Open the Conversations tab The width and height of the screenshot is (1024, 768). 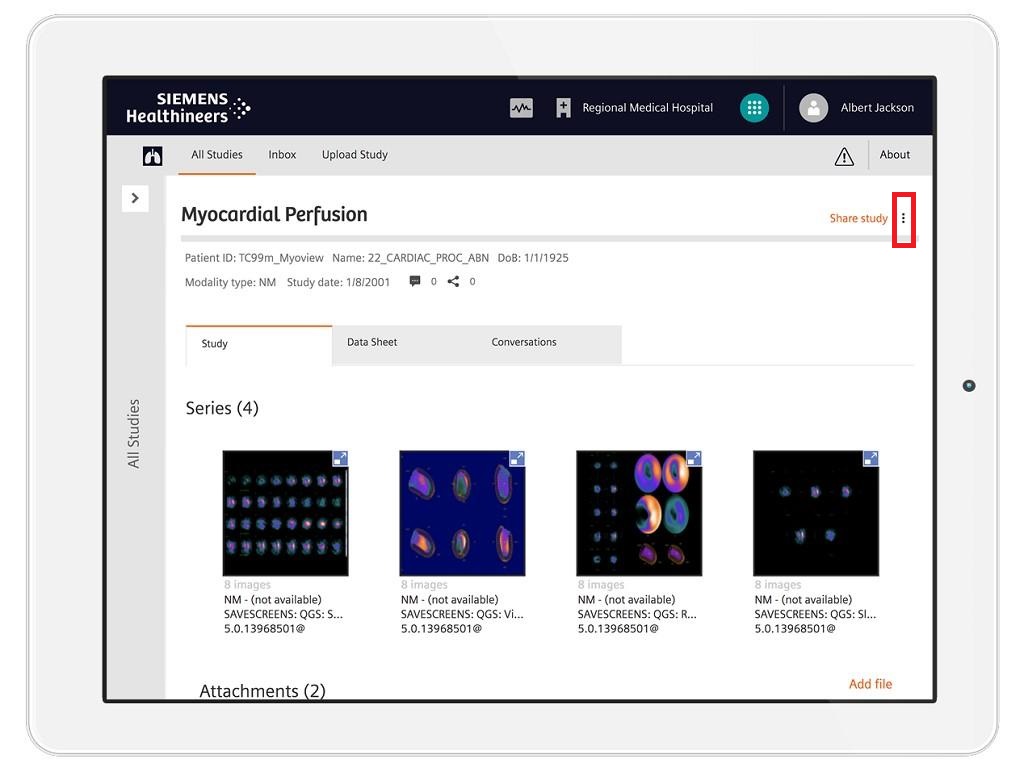[x=524, y=342]
